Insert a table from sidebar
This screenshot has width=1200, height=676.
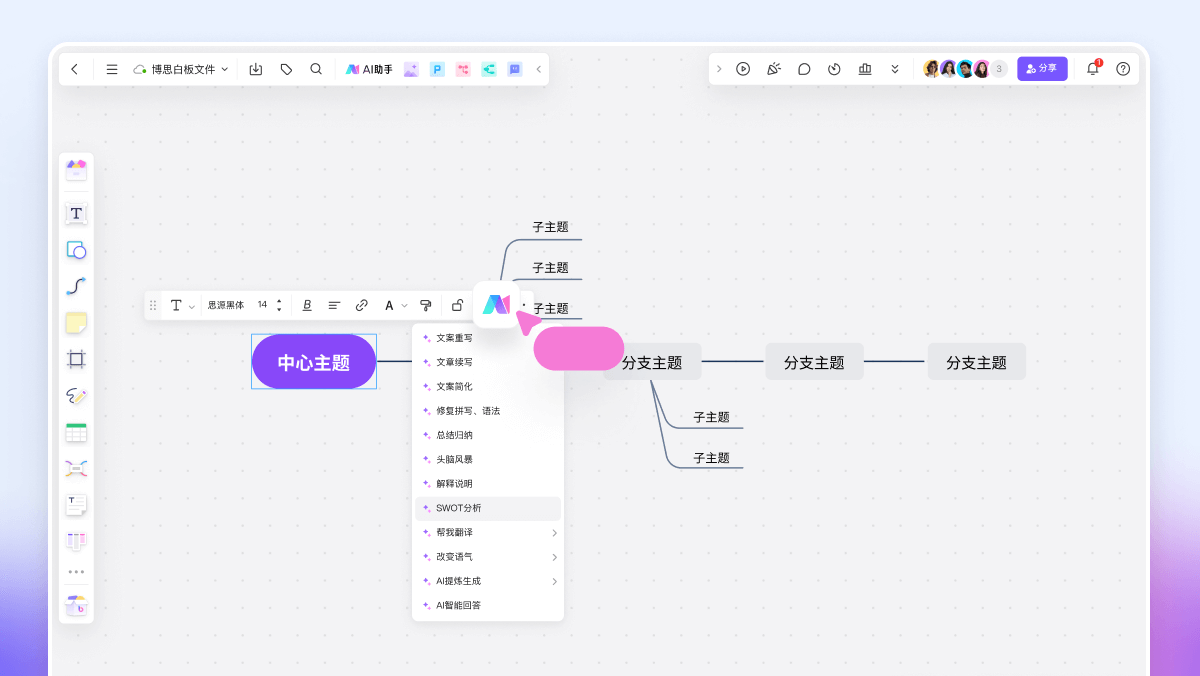coord(76,432)
